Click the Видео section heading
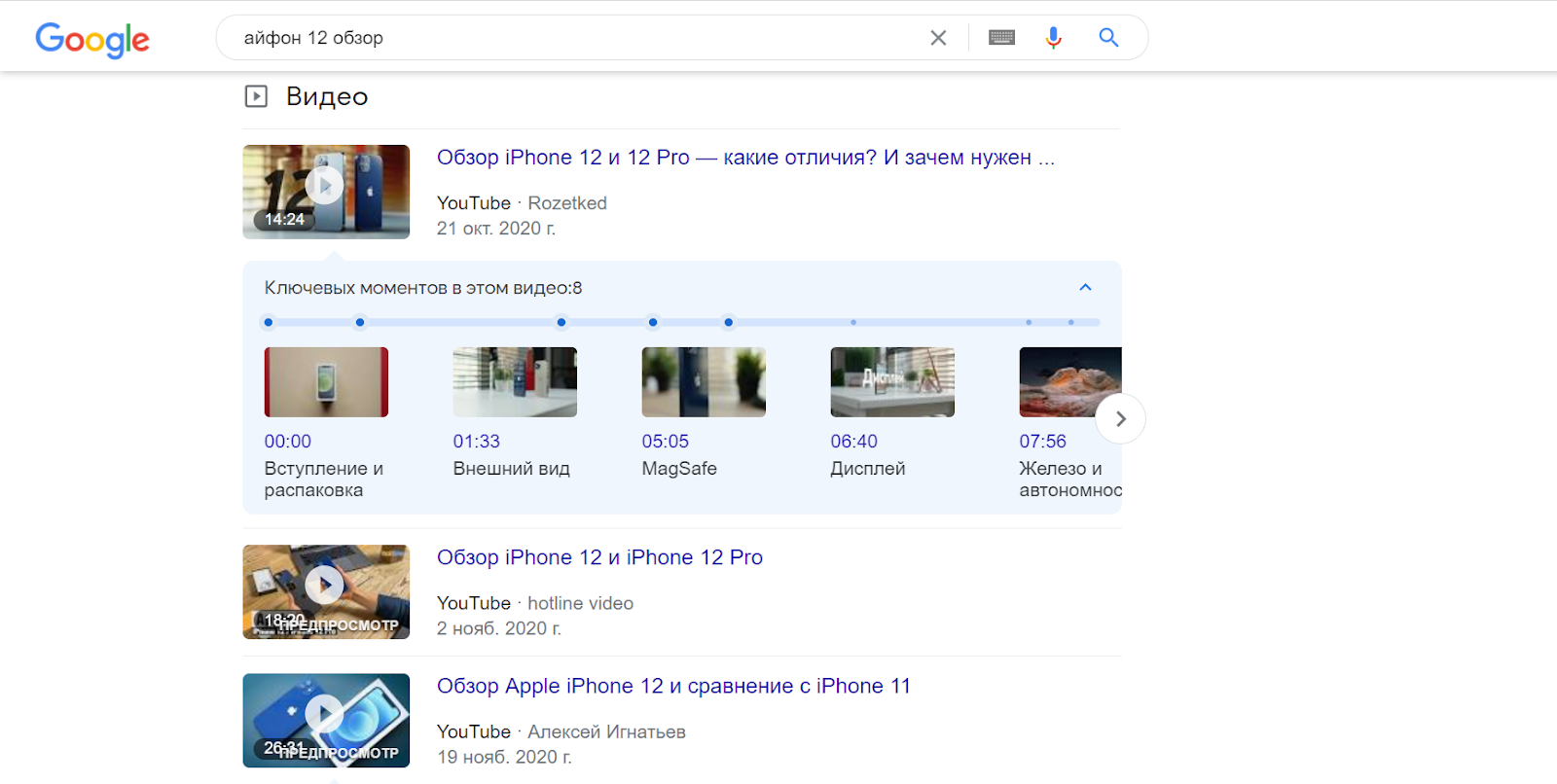This screenshot has width=1557, height=784. pyautogui.click(x=327, y=96)
